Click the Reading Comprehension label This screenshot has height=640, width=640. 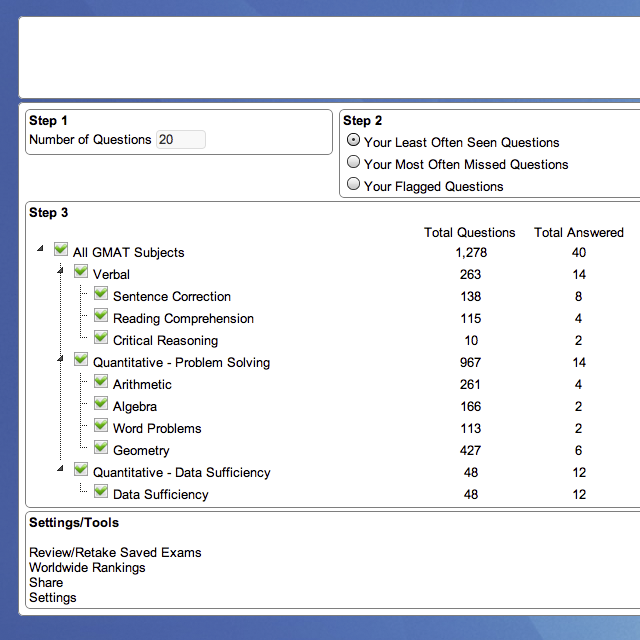point(183,319)
